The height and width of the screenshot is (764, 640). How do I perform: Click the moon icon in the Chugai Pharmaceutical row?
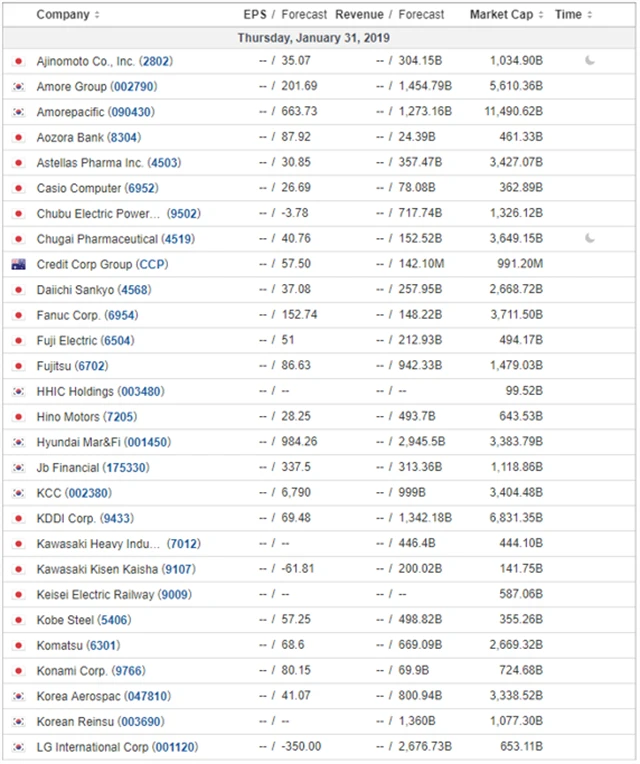point(590,238)
